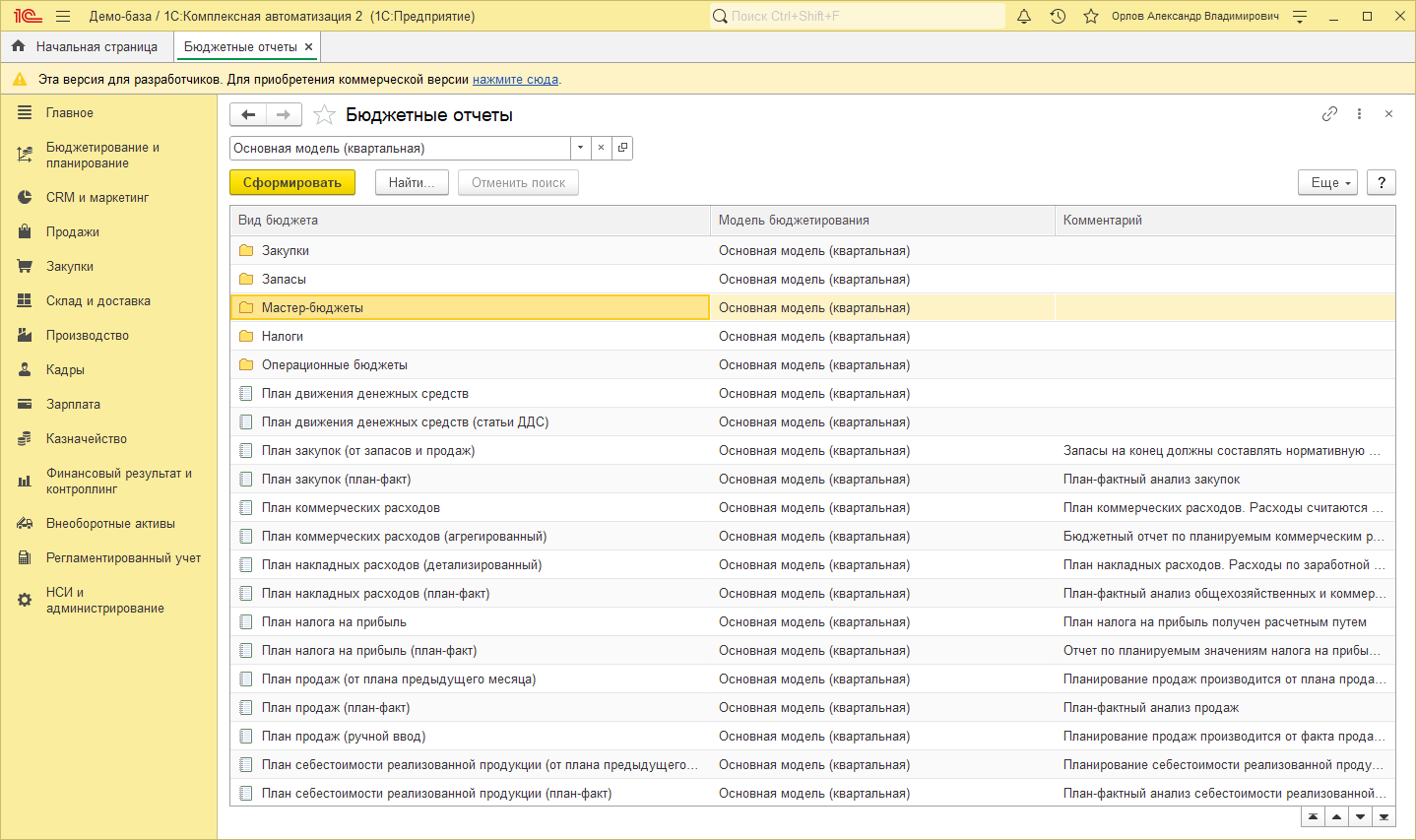
Task: Click the favorites star in title bar
Action: [x=1091, y=16]
